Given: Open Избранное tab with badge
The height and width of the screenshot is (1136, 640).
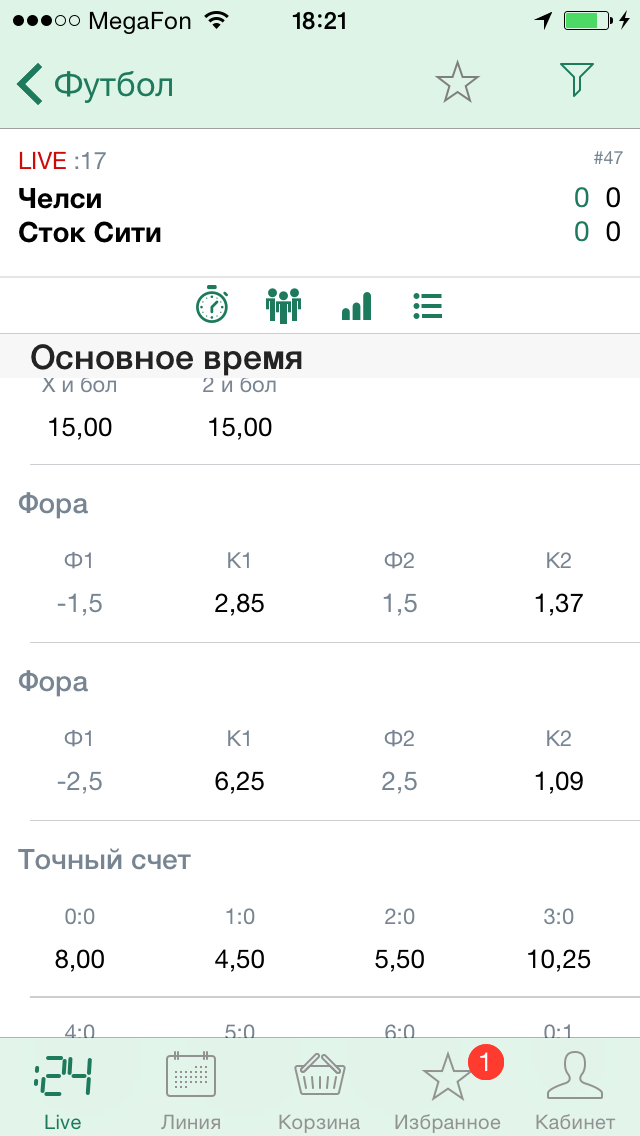Looking at the screenshot, I should [447, 1090].
